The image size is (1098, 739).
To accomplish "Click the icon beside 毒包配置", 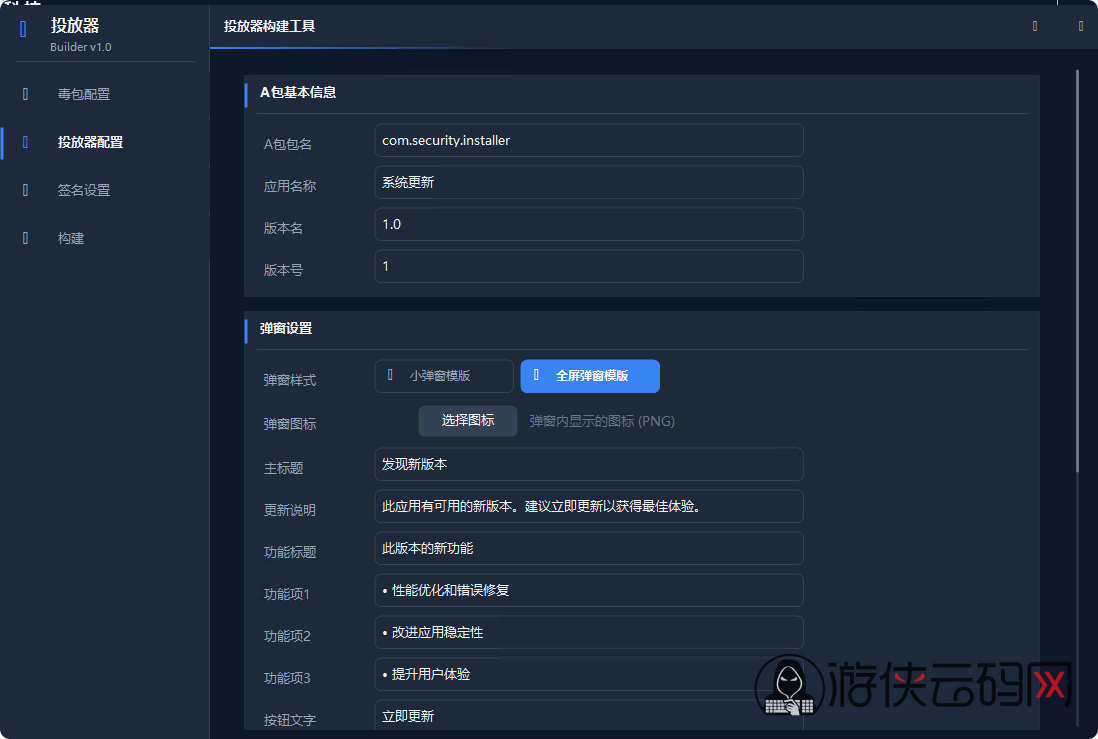I will 26,94.
